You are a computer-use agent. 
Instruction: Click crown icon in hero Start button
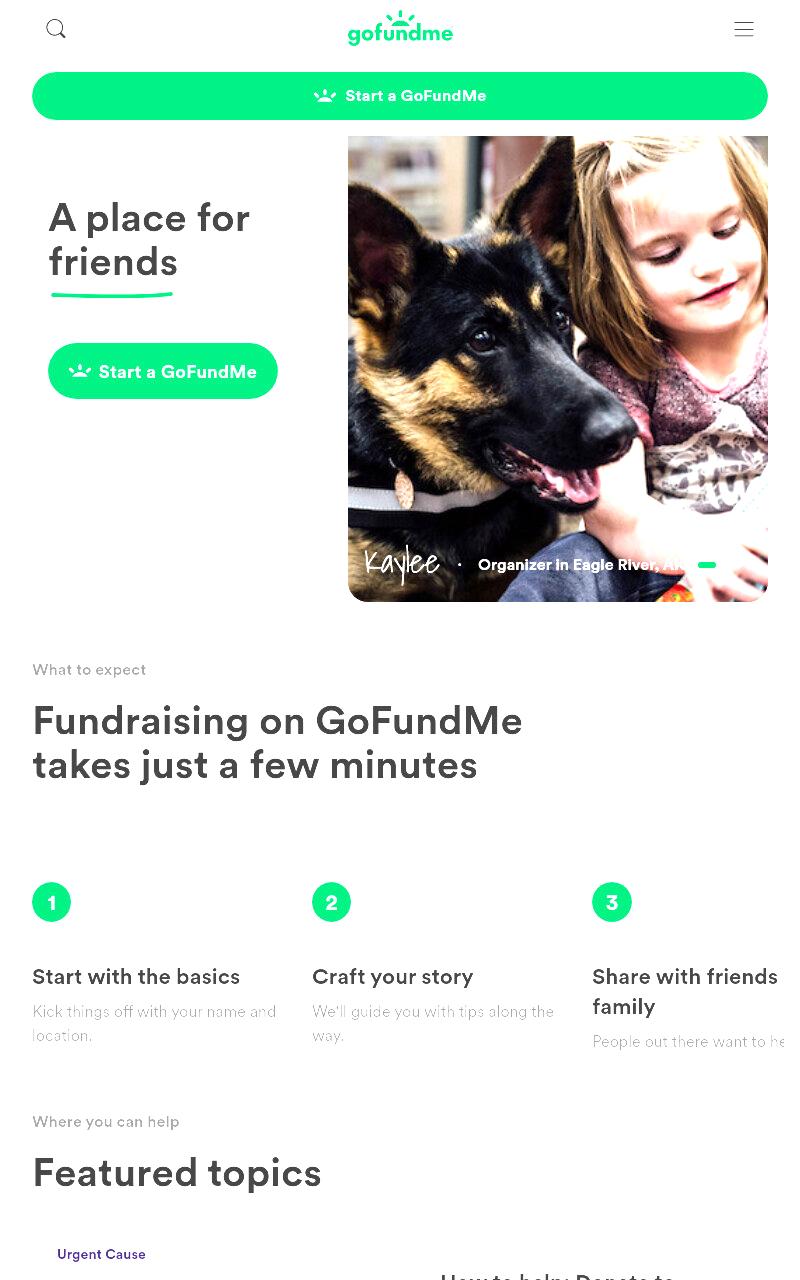[80, 371]
